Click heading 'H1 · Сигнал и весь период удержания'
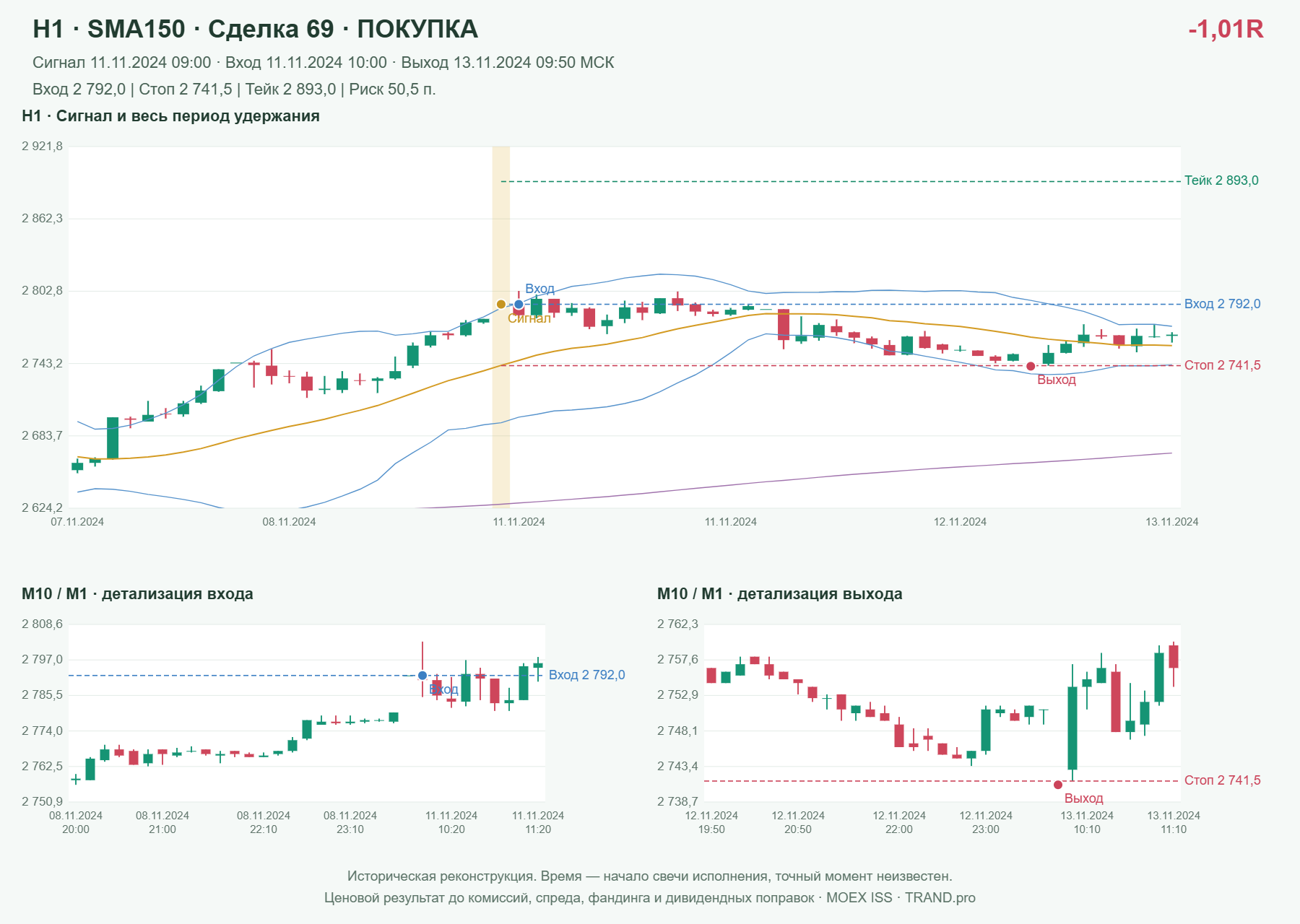This screenshot has width=1300, height=924. click(x=170, y=116)
